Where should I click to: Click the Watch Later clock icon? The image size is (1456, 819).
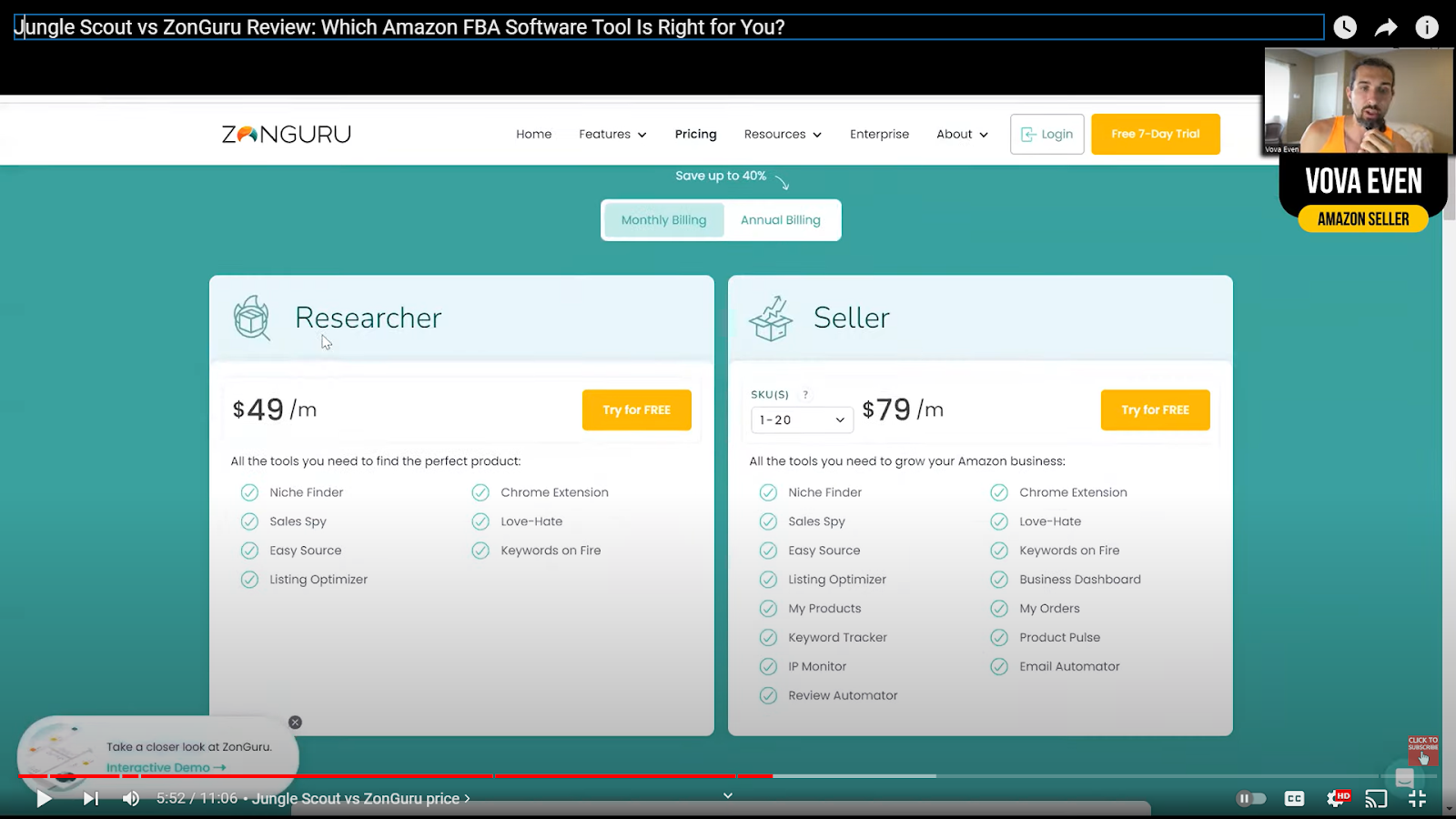pos(1344,27)
